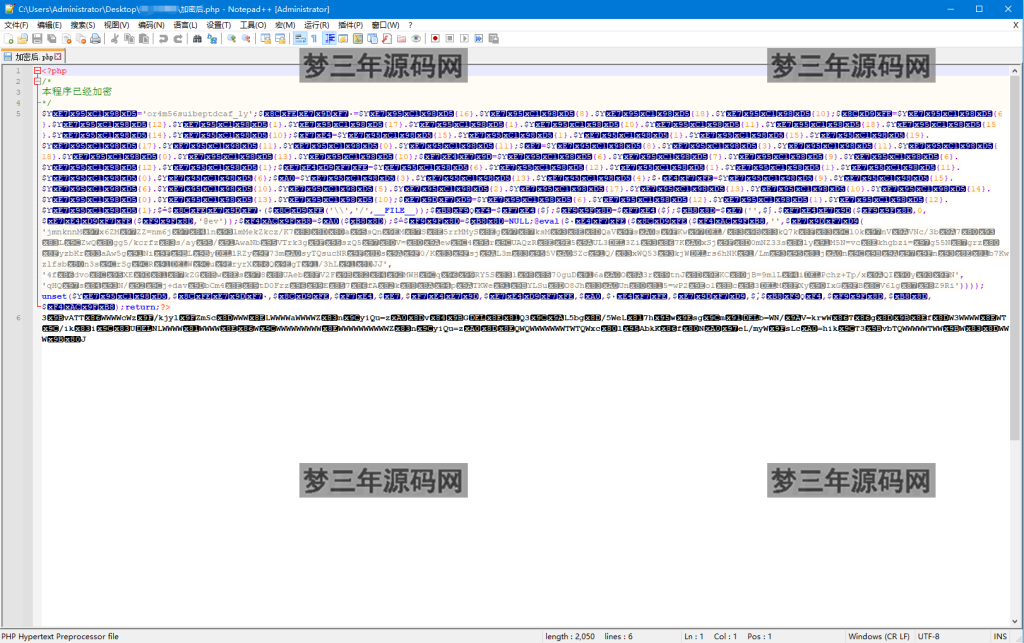Image resolution: width=1024 pixels, height=643 pixels.
Task: Toggle show all characters pilcrow icon
Action: coord(314,39)
